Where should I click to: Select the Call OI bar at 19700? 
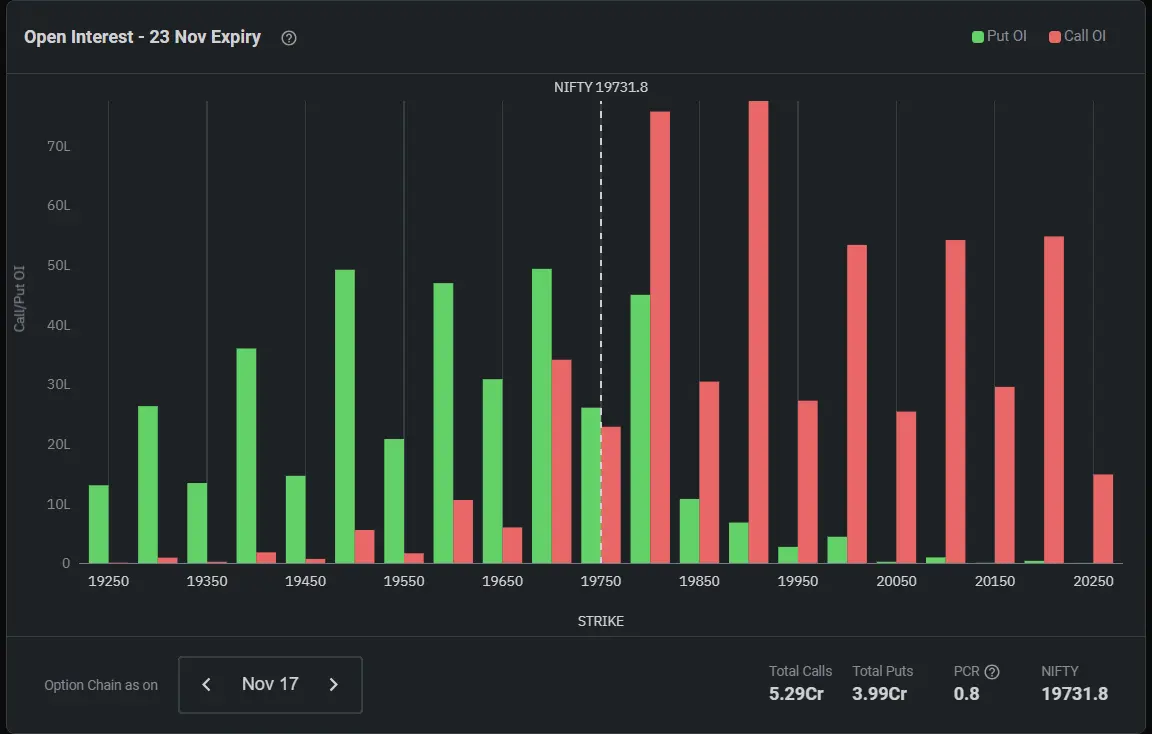[561, 461]
